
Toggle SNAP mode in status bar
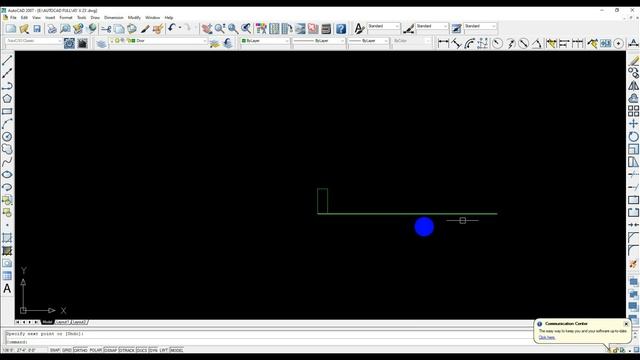pyautogui.click(x=55, y=350)
